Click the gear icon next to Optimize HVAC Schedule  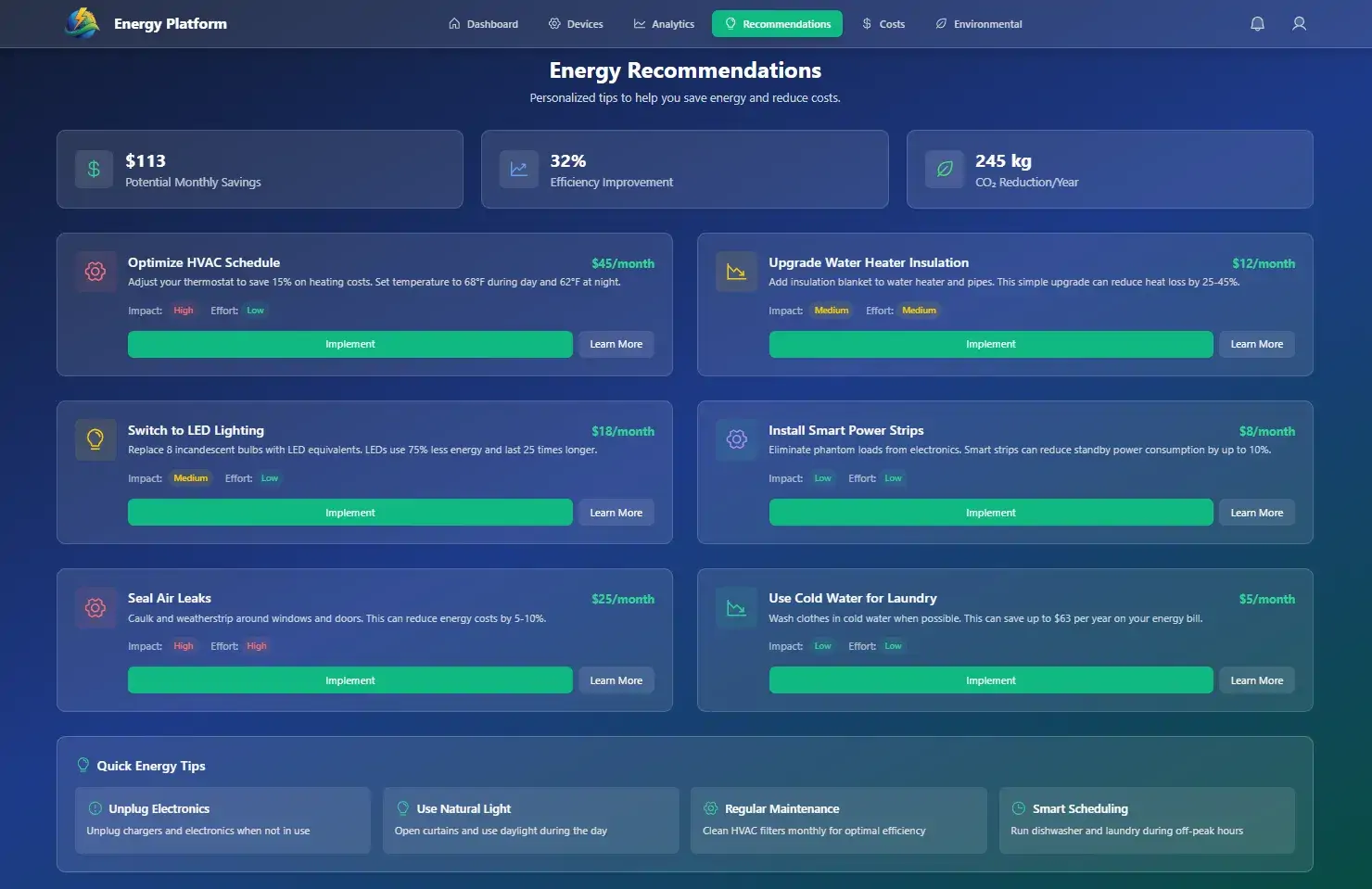[95, 272]
